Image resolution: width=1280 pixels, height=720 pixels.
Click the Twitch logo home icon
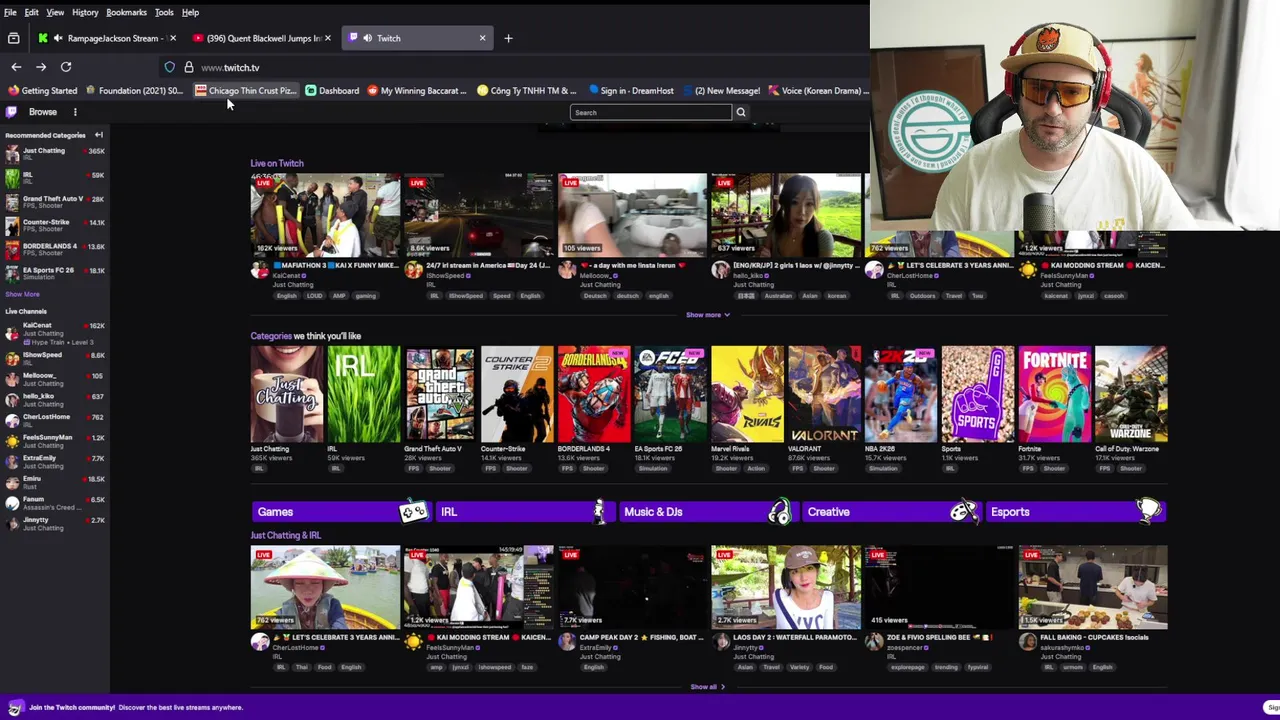12,112
